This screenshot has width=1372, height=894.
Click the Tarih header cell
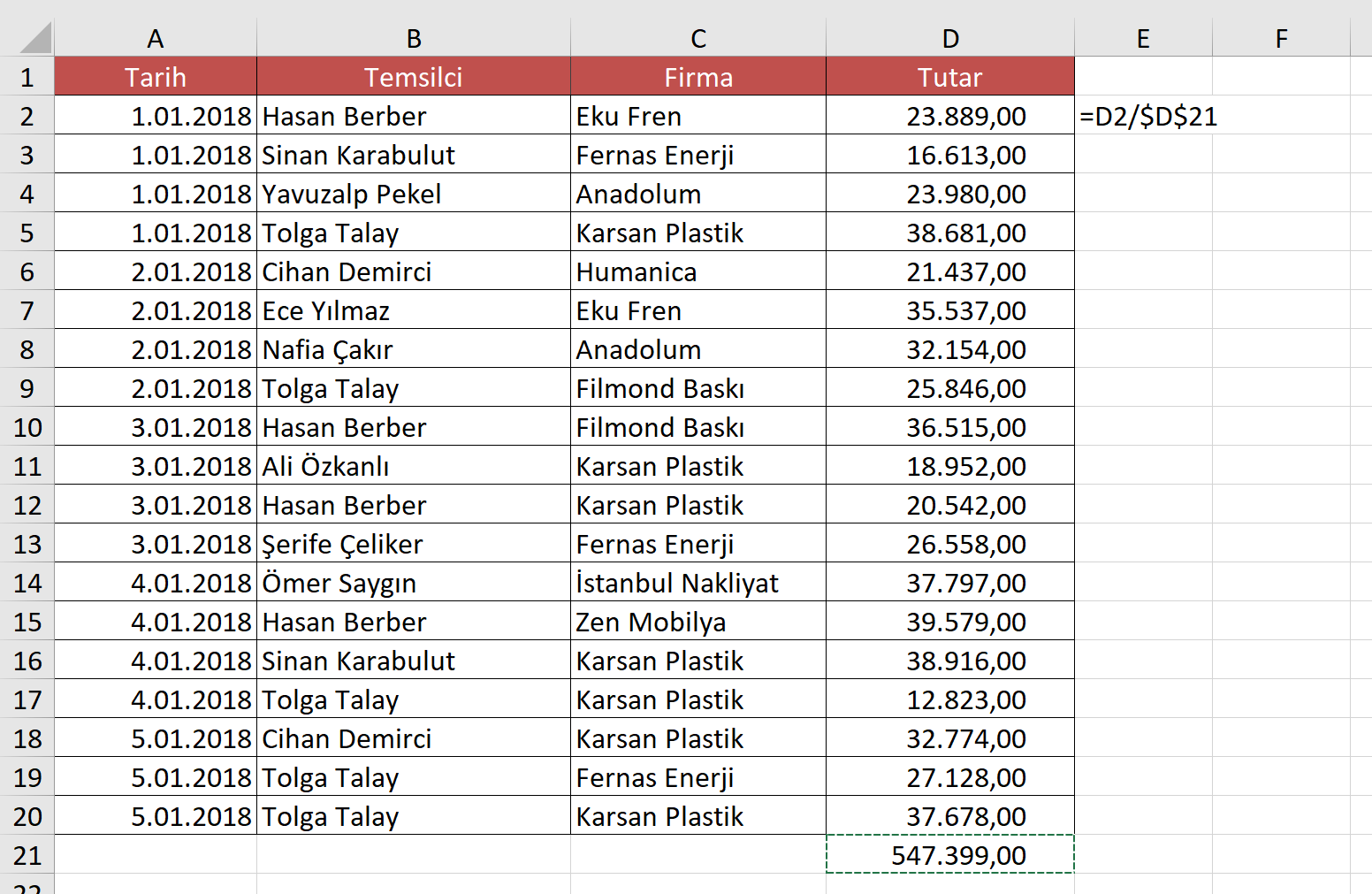coord(156,77)
